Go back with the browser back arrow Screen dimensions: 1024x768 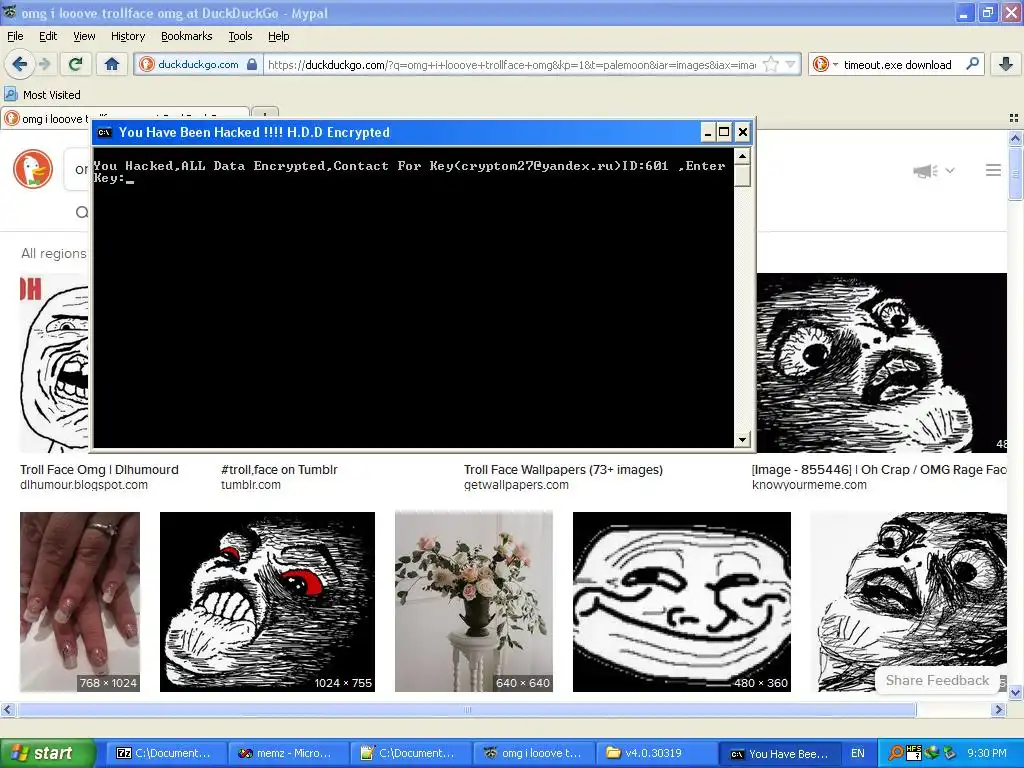[20, 64]
